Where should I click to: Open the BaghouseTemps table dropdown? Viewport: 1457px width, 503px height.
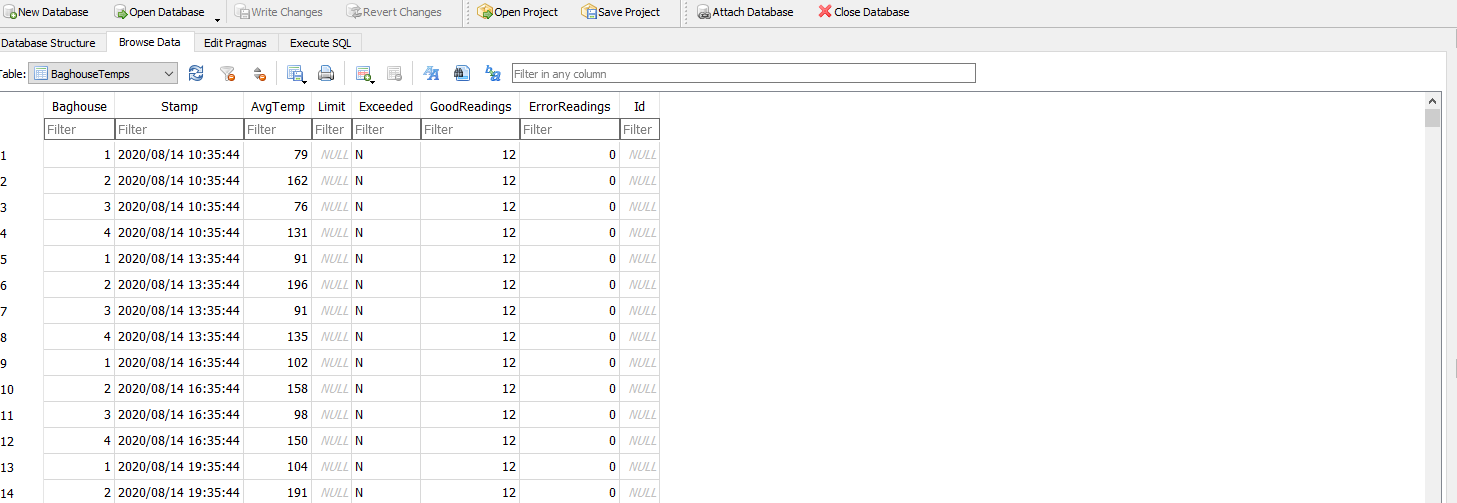pos(104,73)
